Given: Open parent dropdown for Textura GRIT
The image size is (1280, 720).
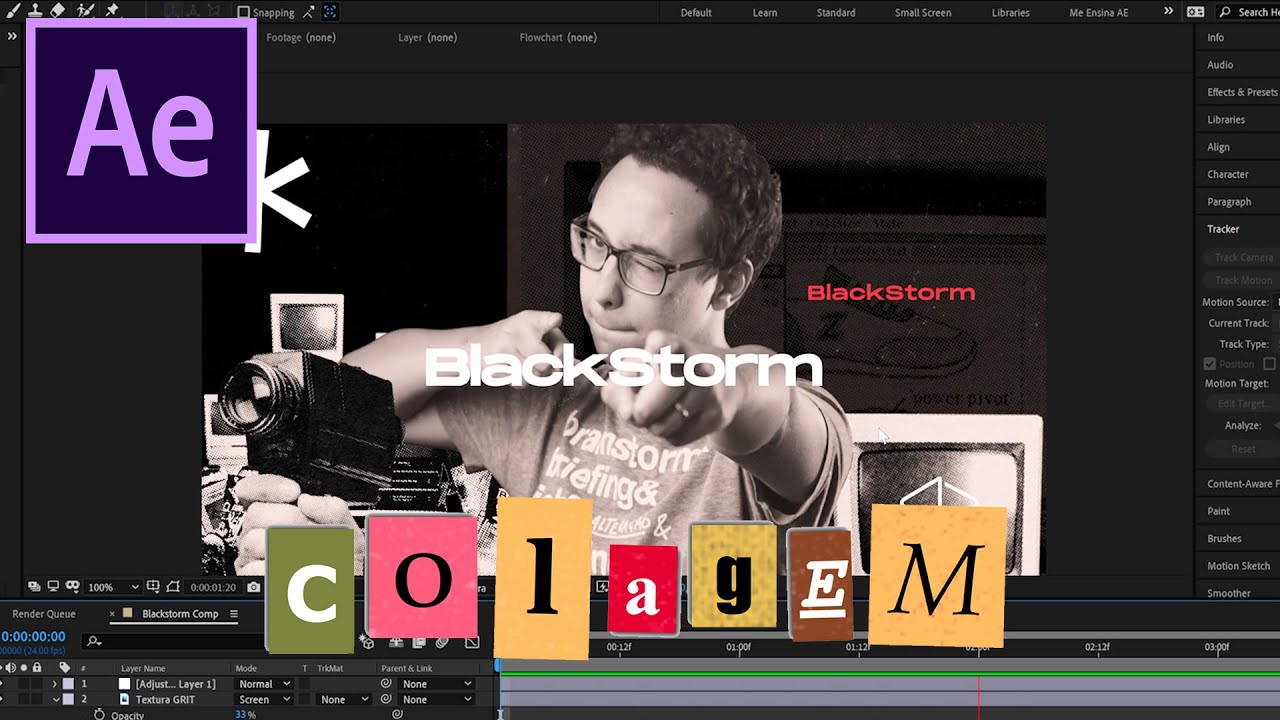Looking at the screenshot, I should point(437,700).
